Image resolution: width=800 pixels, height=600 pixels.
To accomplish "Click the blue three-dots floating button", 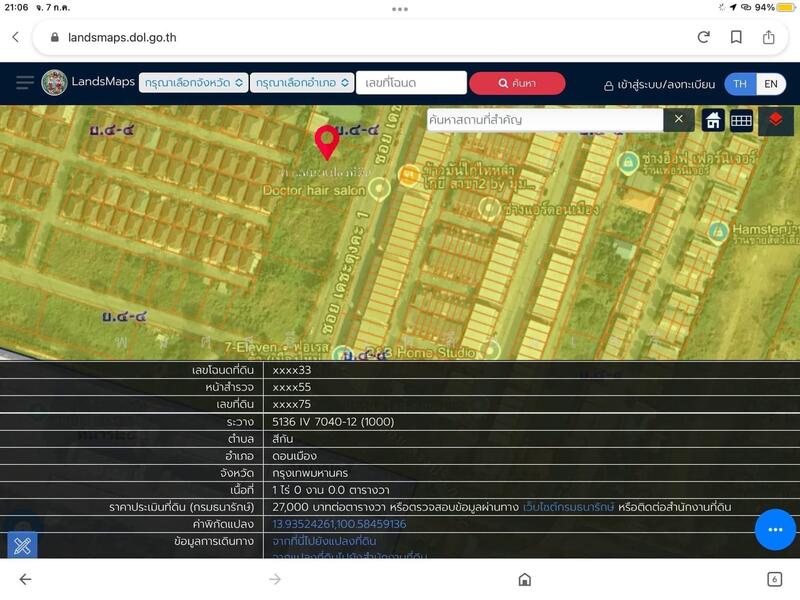I will coord(775,529).
